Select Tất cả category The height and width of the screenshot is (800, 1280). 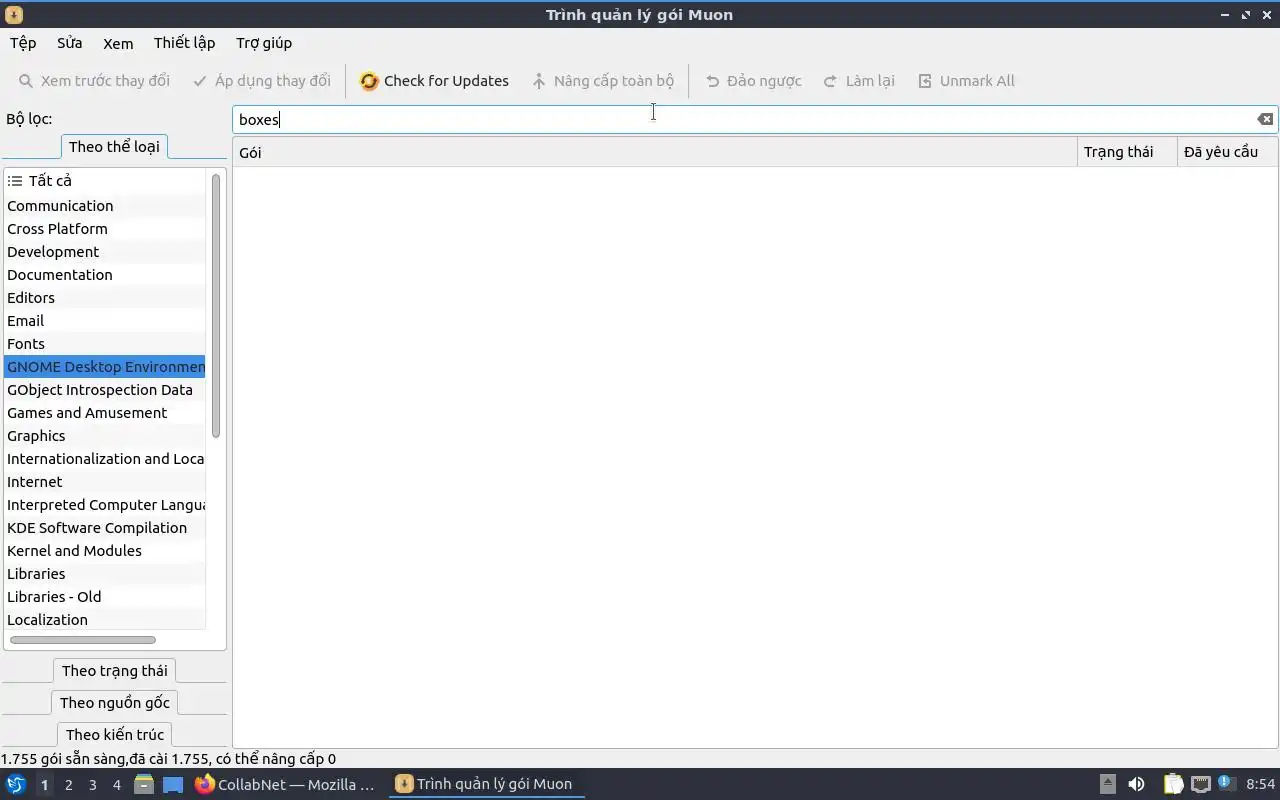coord(105,181)
